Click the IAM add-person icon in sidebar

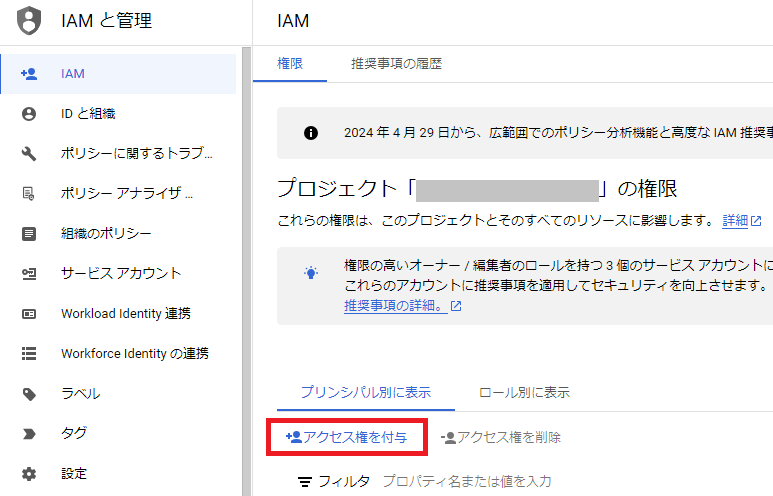pos(29,74)
